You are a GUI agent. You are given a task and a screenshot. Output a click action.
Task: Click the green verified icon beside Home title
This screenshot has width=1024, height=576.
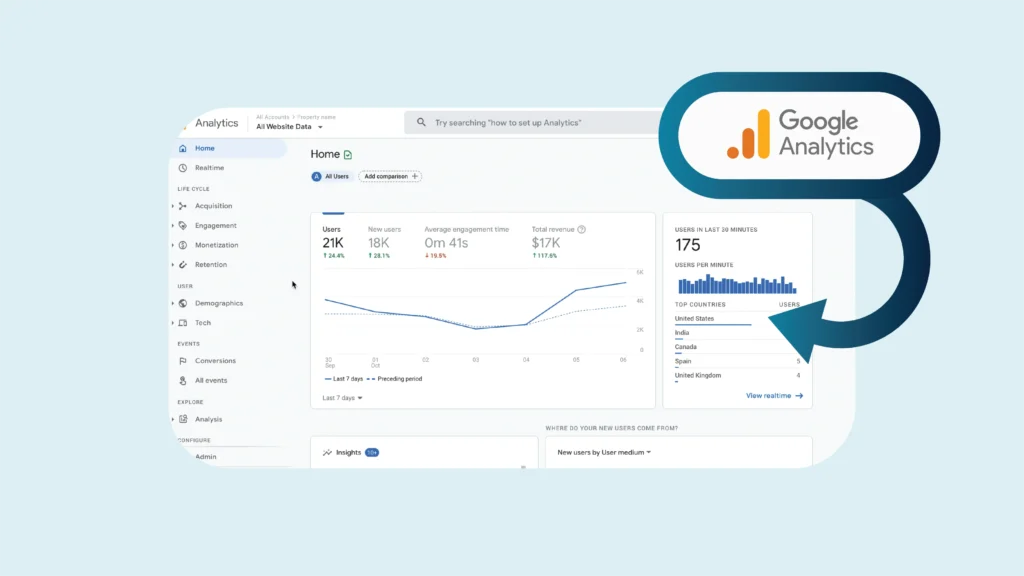pos(348,155)
